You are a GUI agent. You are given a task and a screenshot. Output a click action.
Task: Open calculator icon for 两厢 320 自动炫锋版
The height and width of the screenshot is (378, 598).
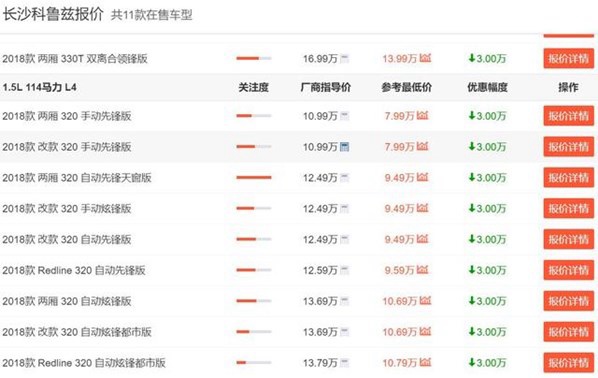[344, 301]
